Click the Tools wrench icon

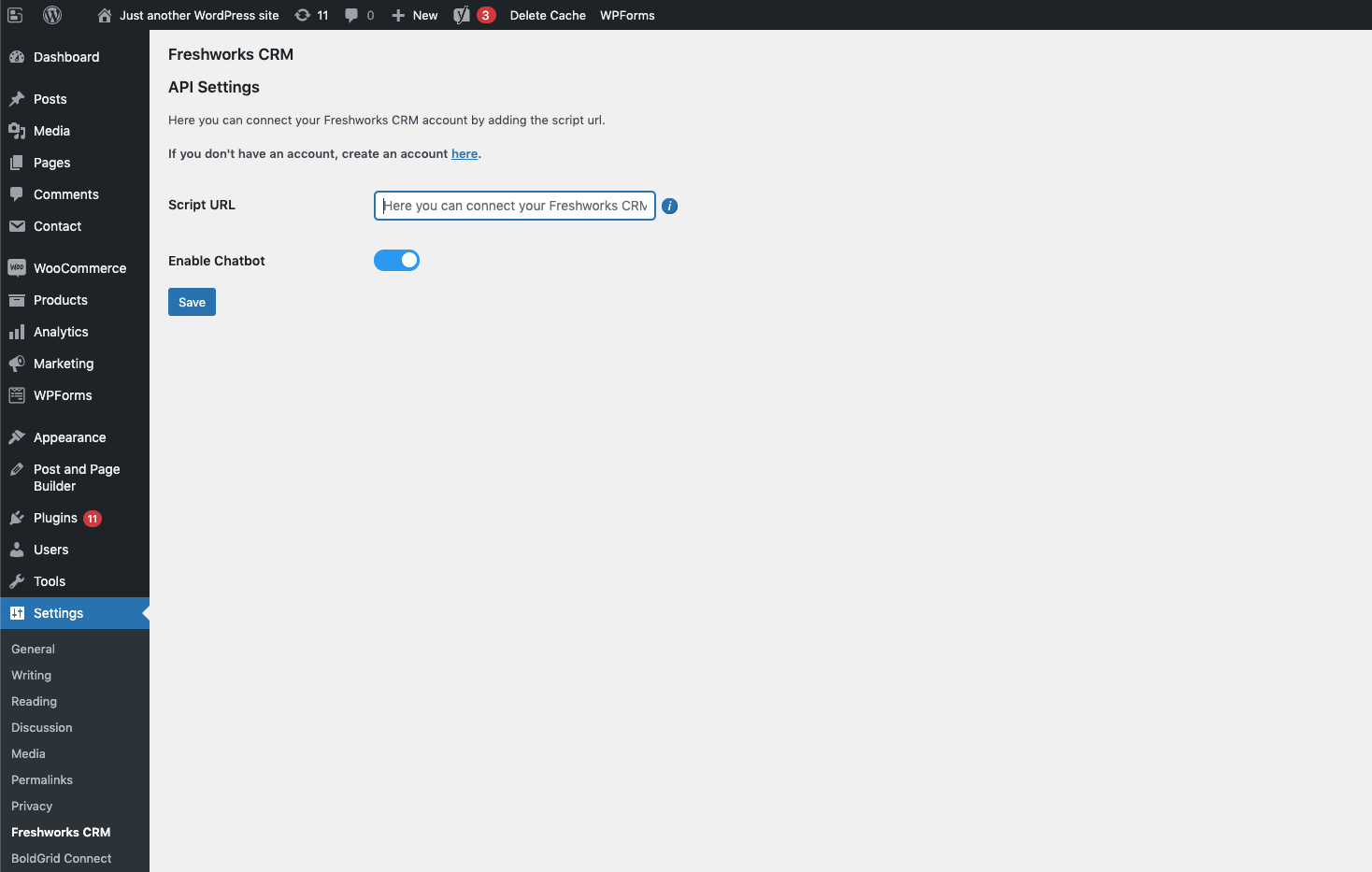tap(17, 581)
